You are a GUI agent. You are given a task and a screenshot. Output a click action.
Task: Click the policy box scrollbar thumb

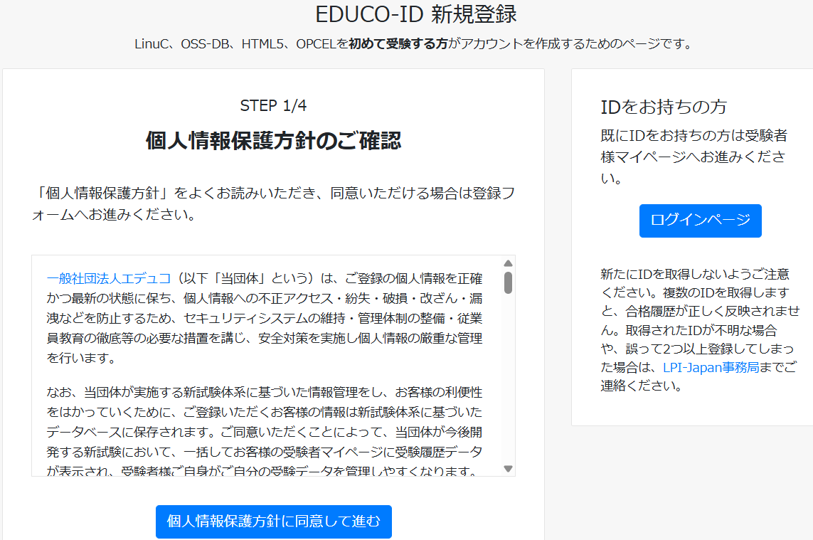point(508,283)
